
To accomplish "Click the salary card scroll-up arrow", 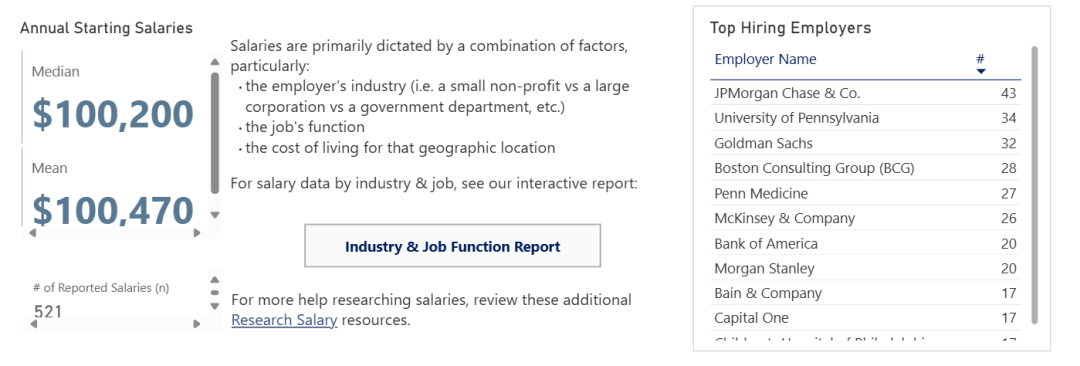I will [x=215, y=62].
